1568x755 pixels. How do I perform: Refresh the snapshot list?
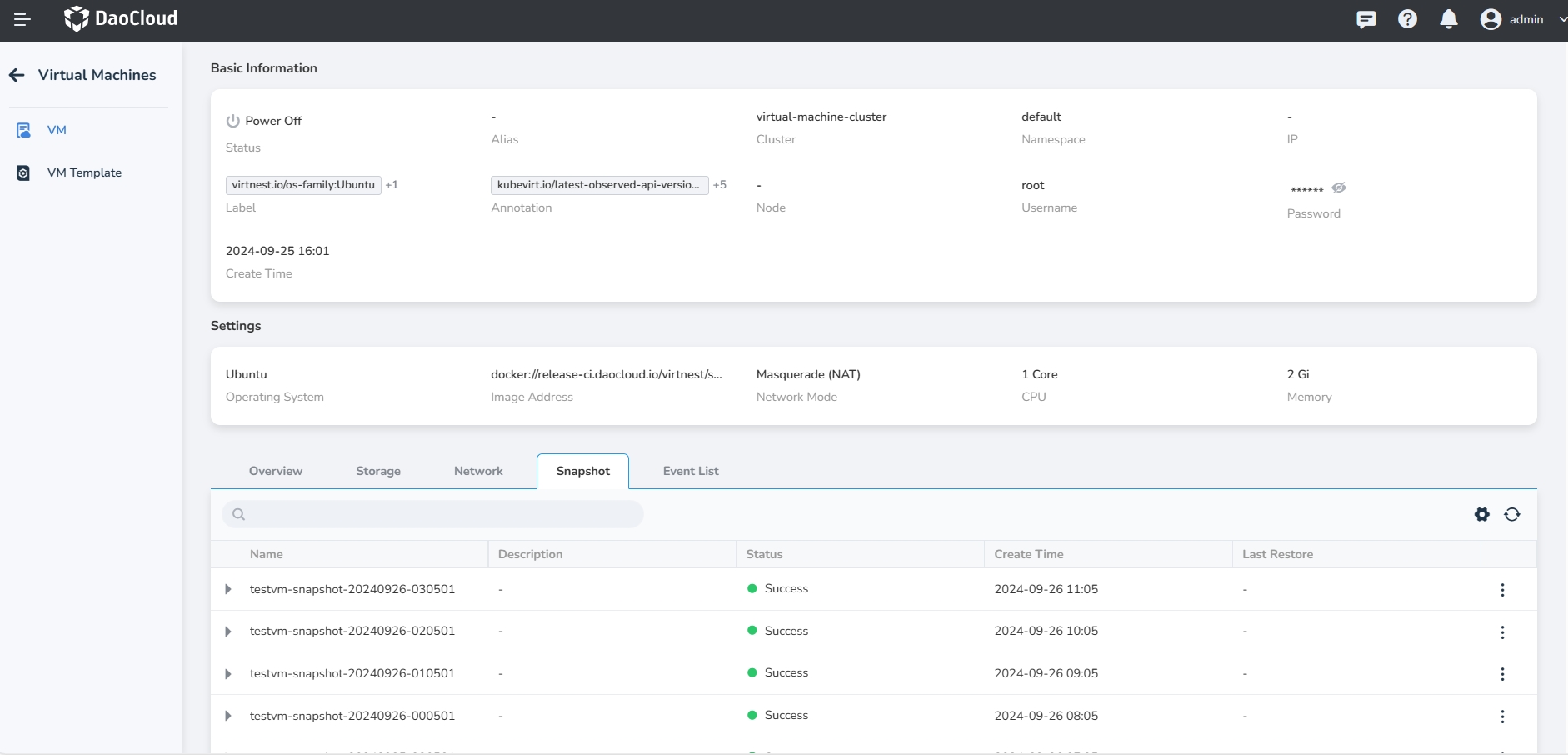coord(1512,515)
